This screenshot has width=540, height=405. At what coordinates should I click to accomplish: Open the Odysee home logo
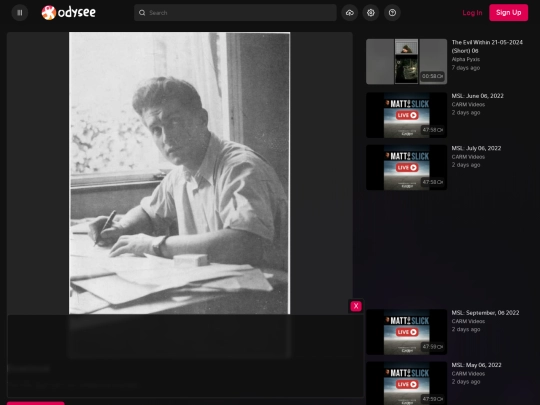point(69,13)
